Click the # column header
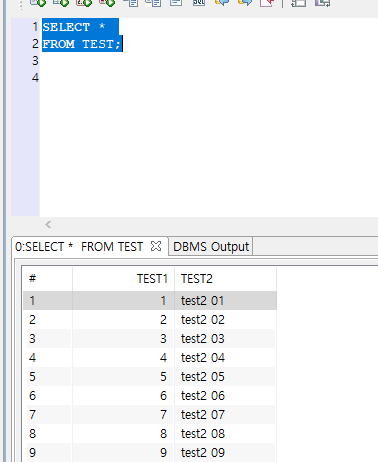Image resolution: width=378 pixels, height=462 pixels. tap(47, 279)
